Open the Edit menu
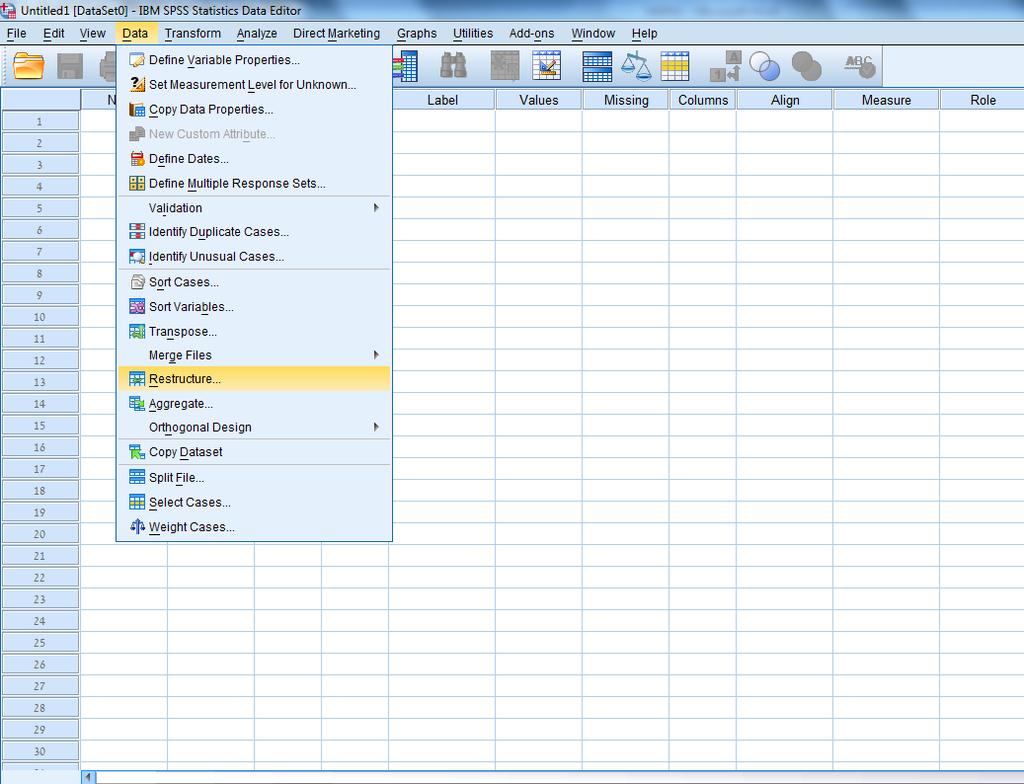1024x784 pixels. click(x=54, y=33)
